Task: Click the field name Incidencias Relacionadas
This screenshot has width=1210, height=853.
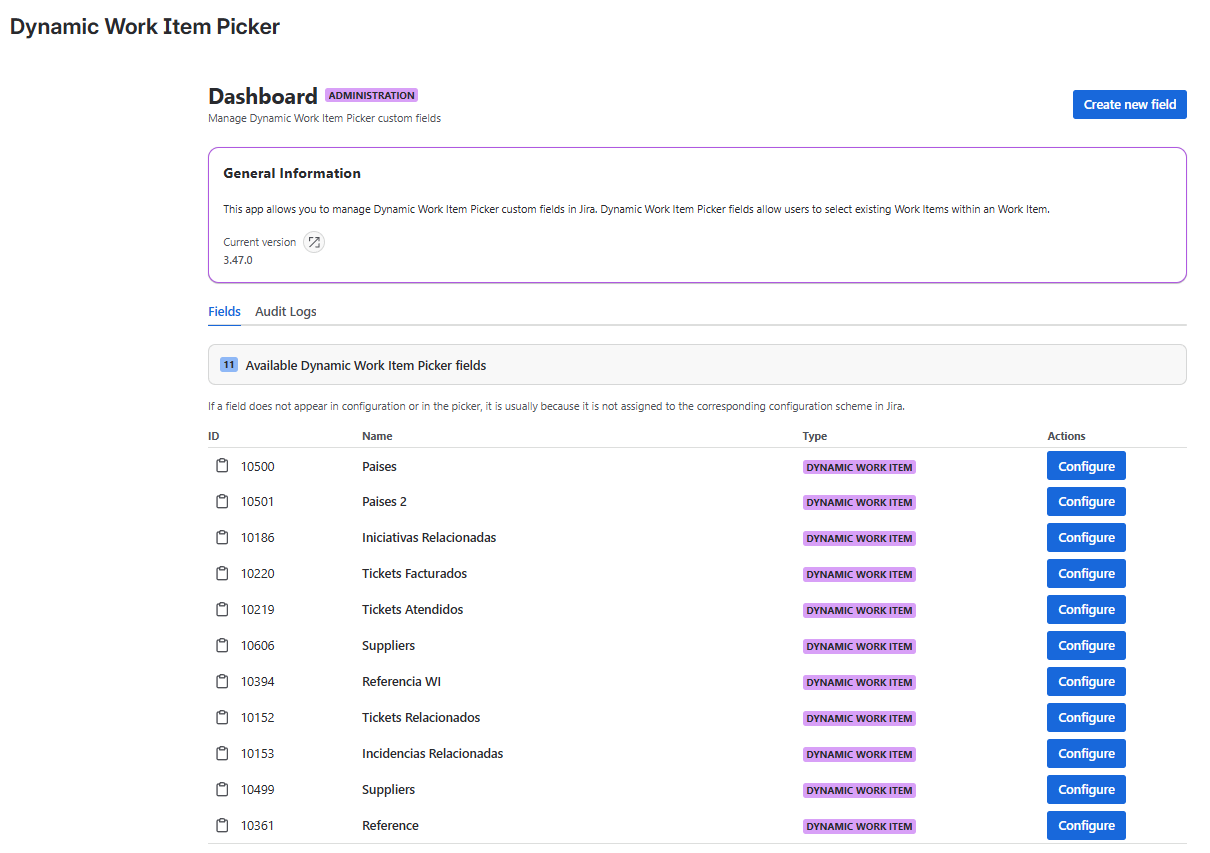Action: coord(432,754)
